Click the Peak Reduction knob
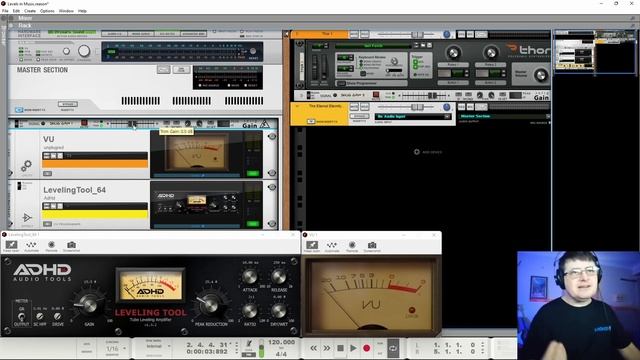Image resolution: width=640 pixels, height=360 pixels. point(210,304)
